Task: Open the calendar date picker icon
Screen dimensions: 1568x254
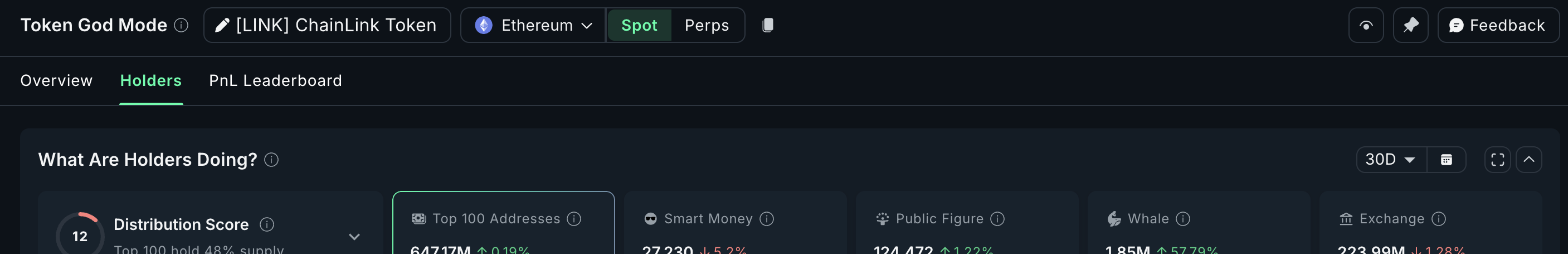Action: [1447, 160]
